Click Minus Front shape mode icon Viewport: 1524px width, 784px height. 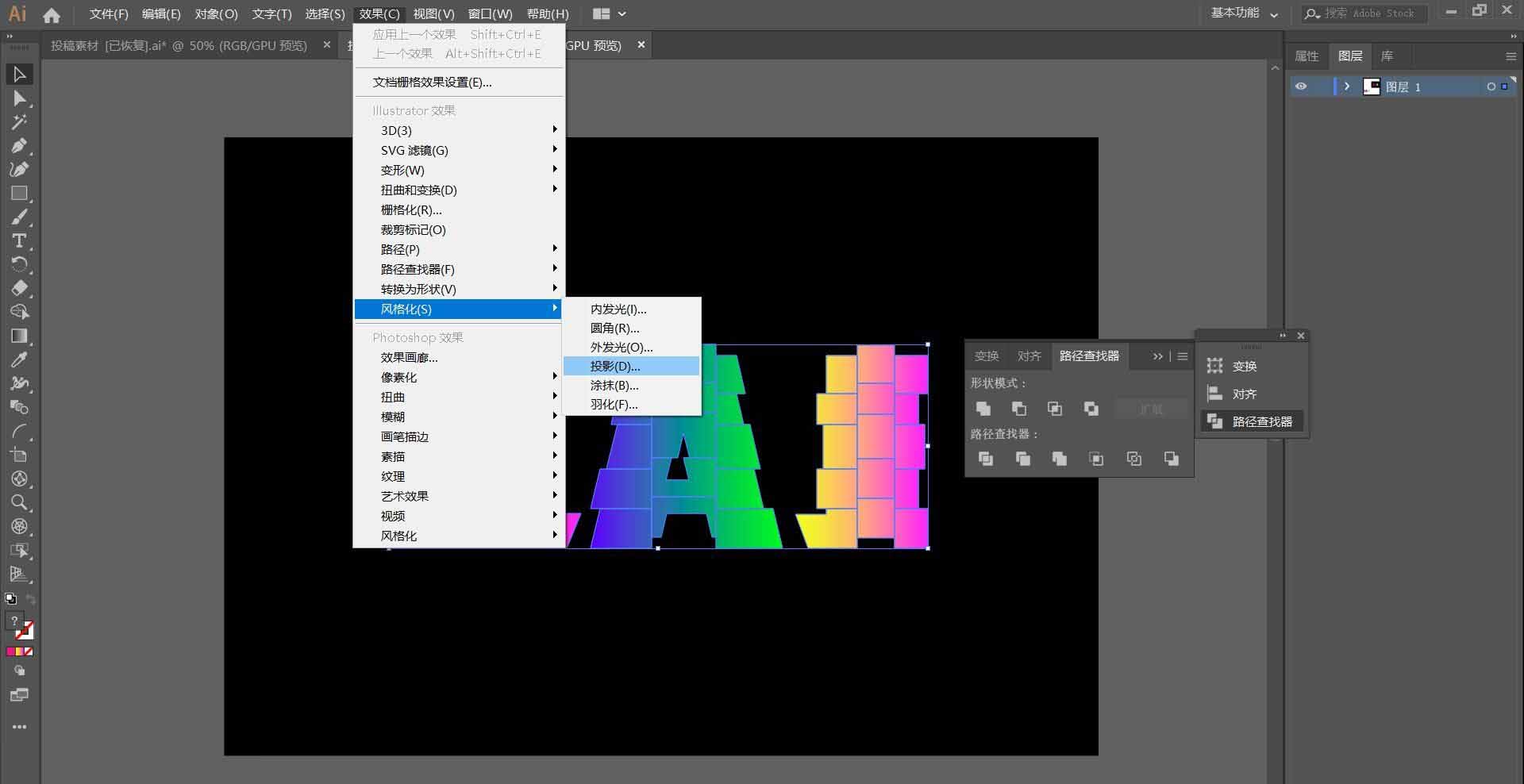1019,409
